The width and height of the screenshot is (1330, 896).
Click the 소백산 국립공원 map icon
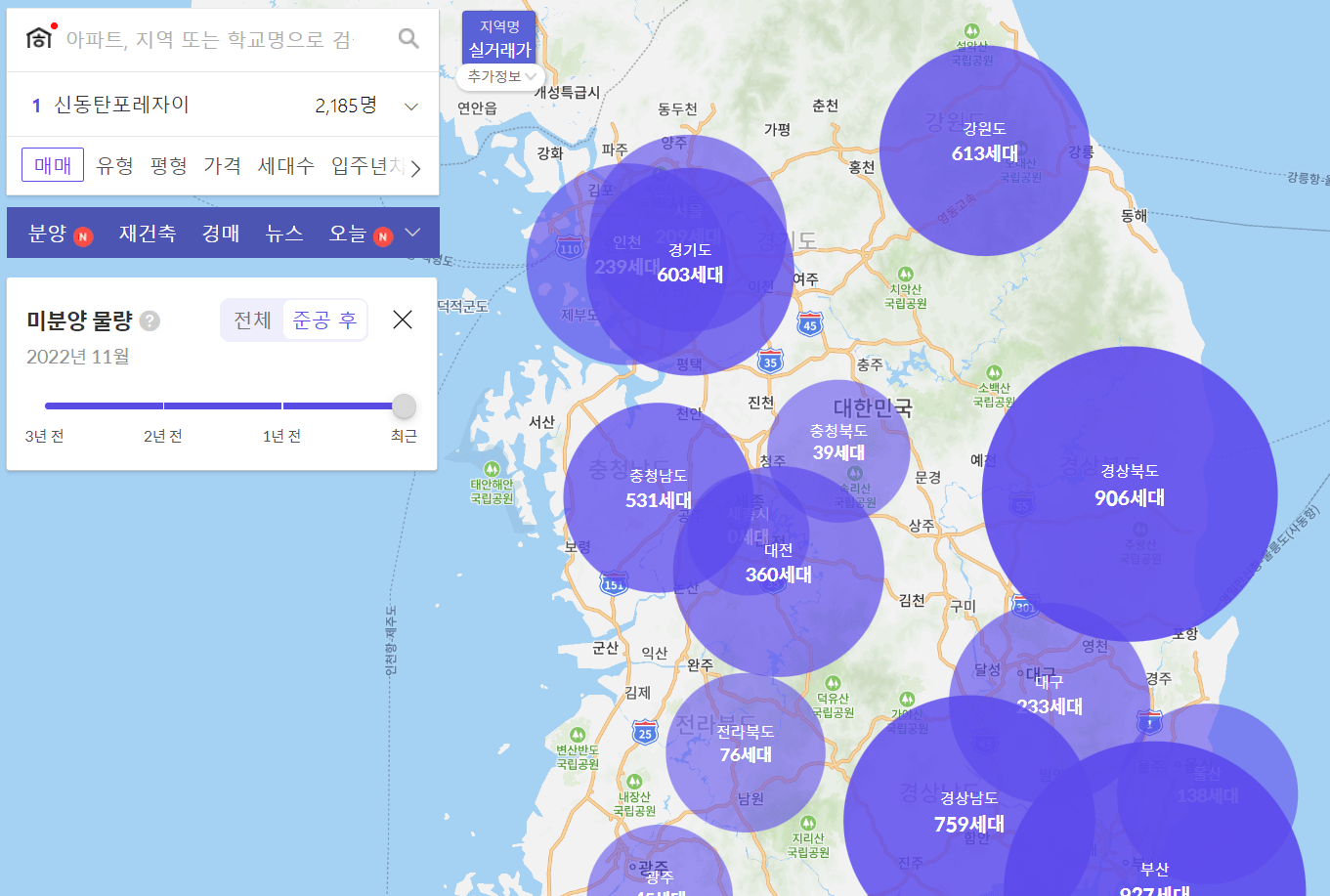click(994, 372)
